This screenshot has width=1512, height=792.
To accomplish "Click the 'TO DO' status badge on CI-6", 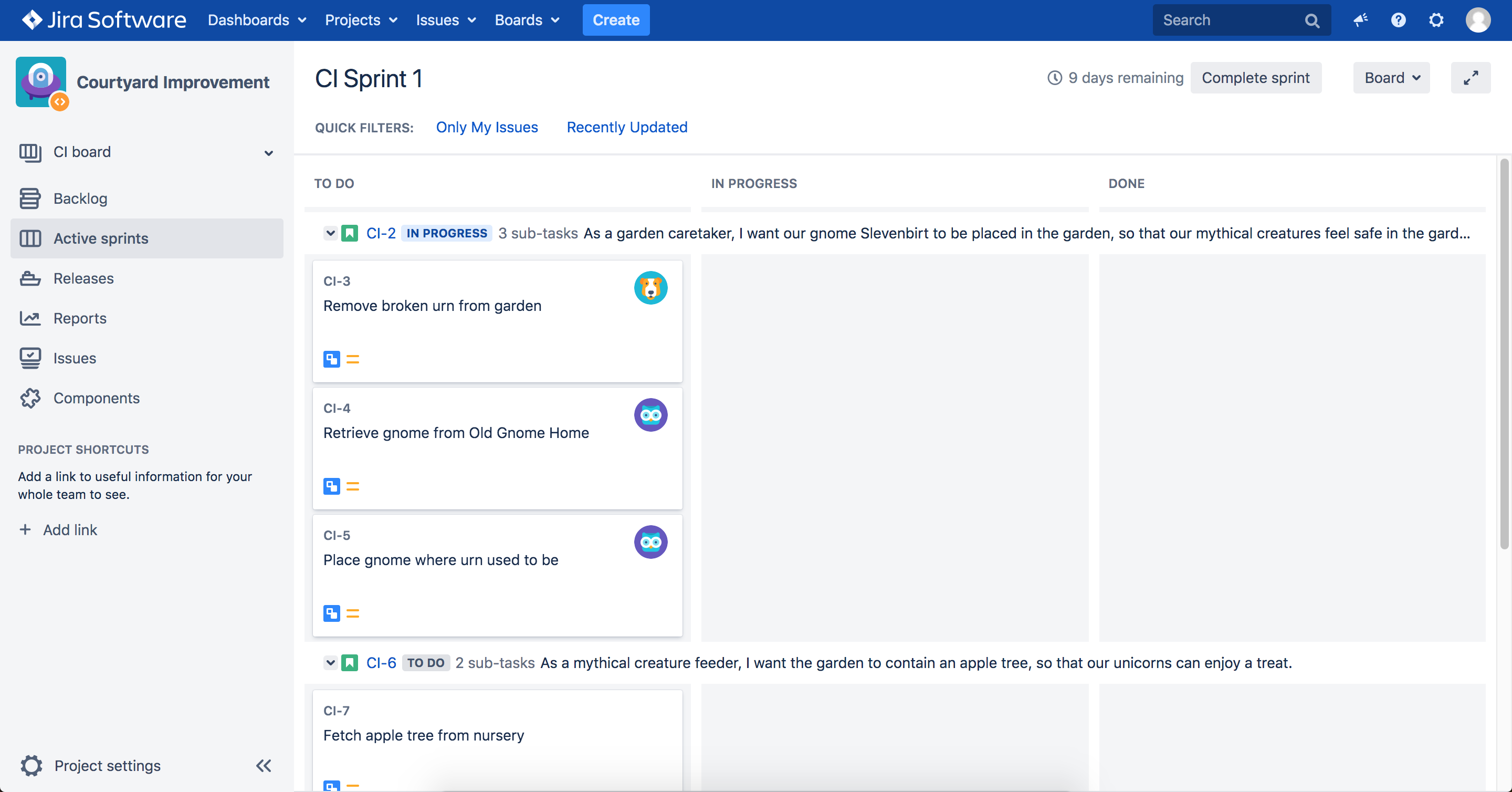I will coord(426,663).
